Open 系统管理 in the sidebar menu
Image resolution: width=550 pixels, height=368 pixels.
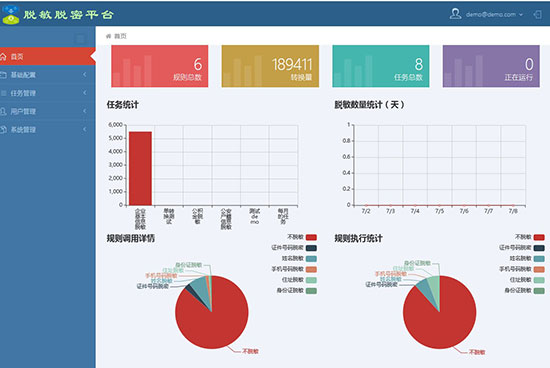click(x=48, y=129)
